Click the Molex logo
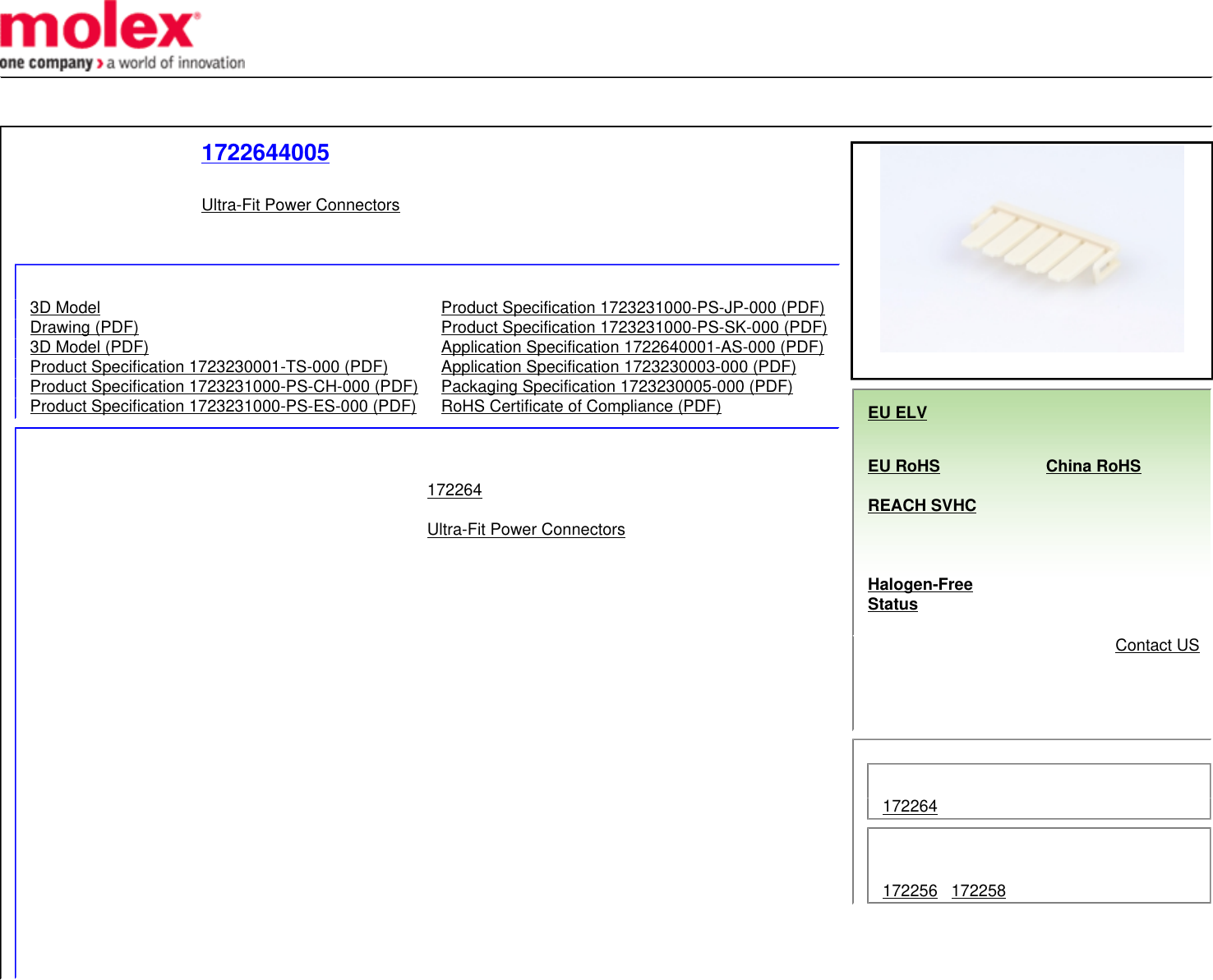The image size is (1213, 980). 122,37
